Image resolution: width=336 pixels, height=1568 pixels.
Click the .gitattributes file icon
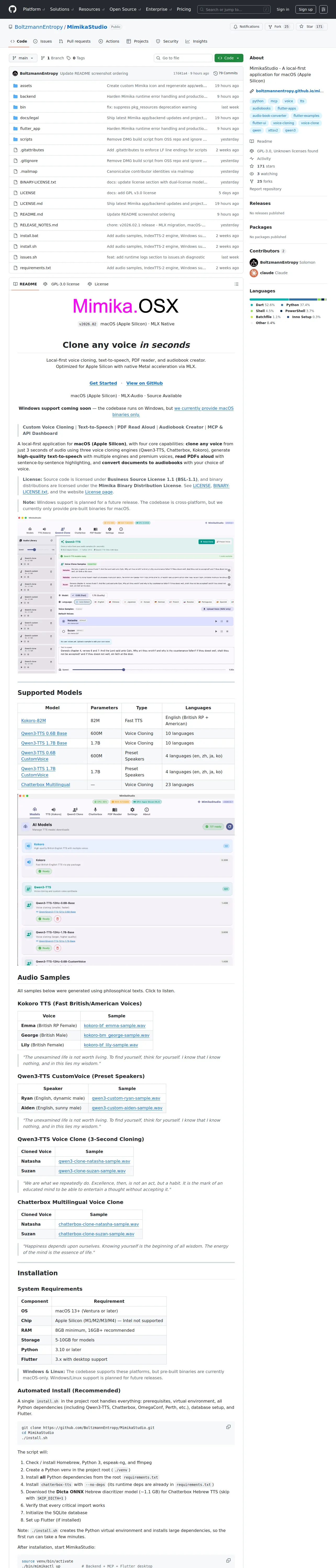click(15, 150)
